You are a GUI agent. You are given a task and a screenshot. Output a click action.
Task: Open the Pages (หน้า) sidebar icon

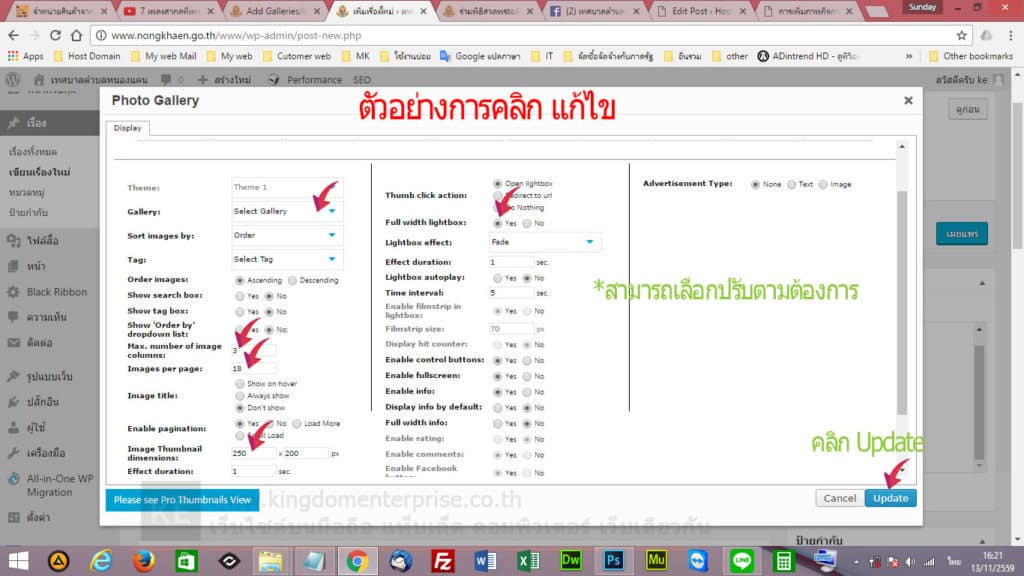(15, 267)
